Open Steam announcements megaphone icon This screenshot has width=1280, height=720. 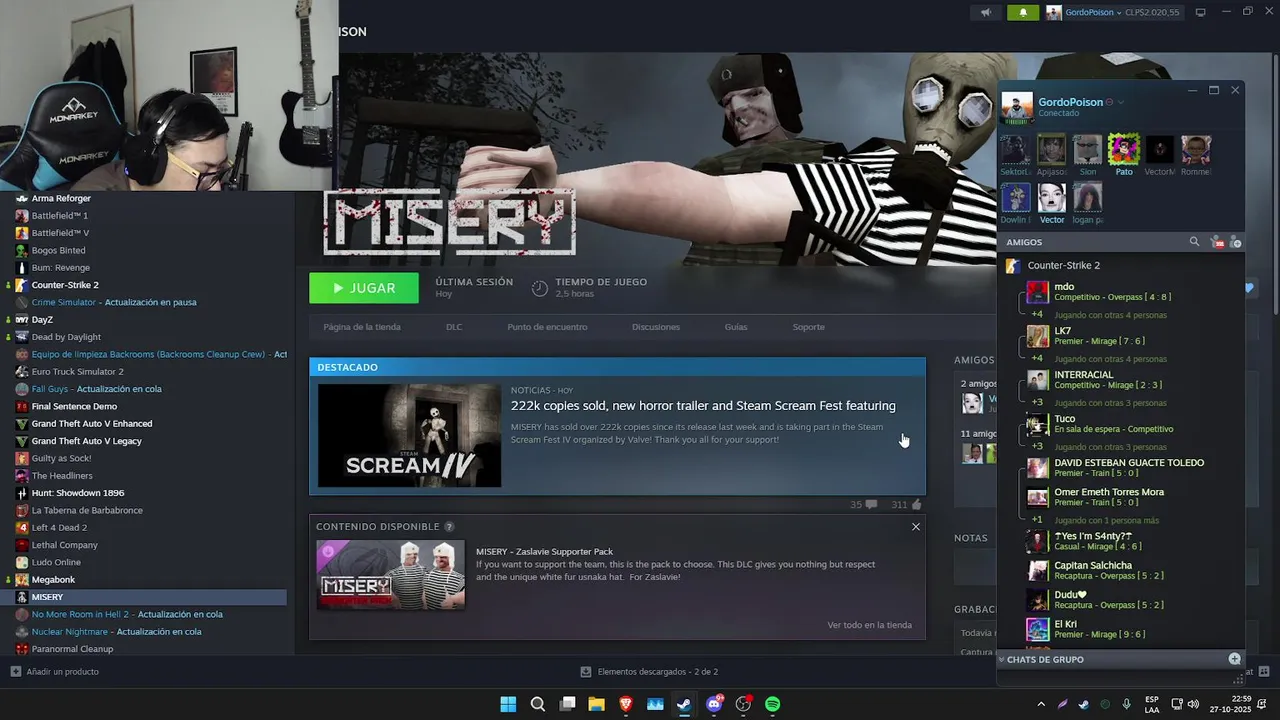(986, 13)
